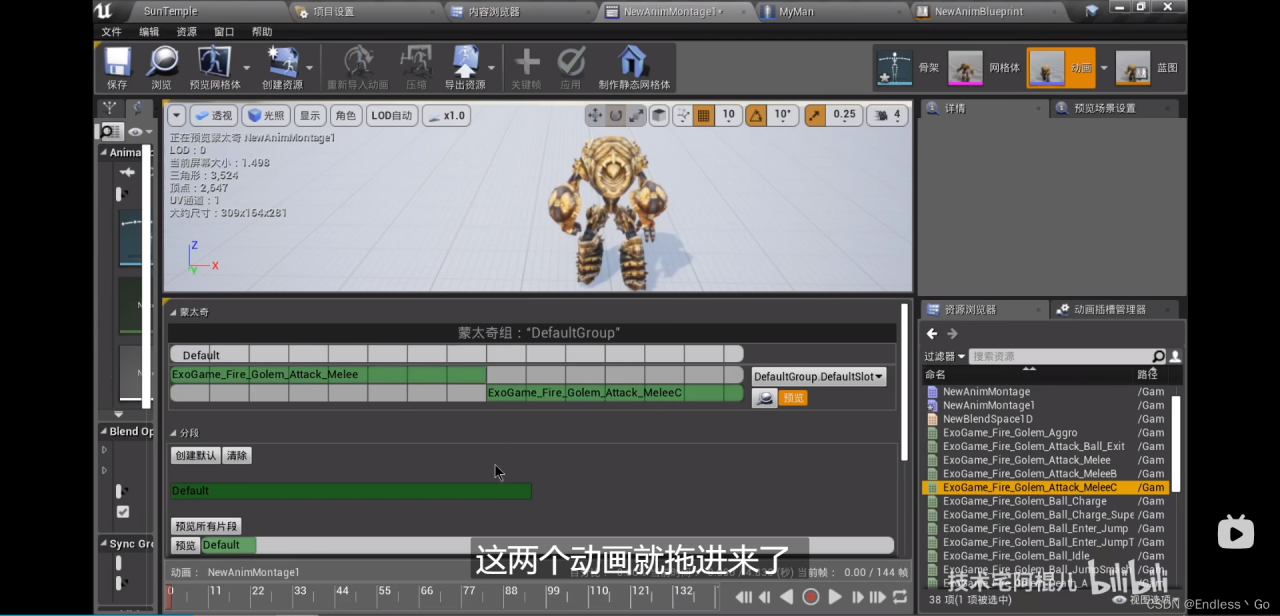Open the 显示 show dropdown

pos(310,115)
